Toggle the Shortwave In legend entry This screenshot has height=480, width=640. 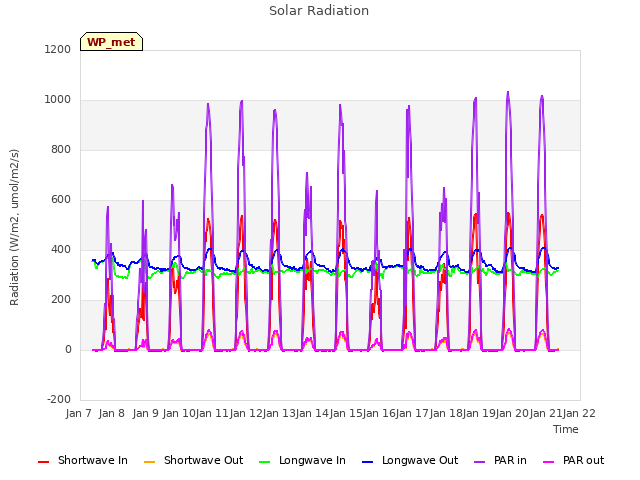[83, 460]
